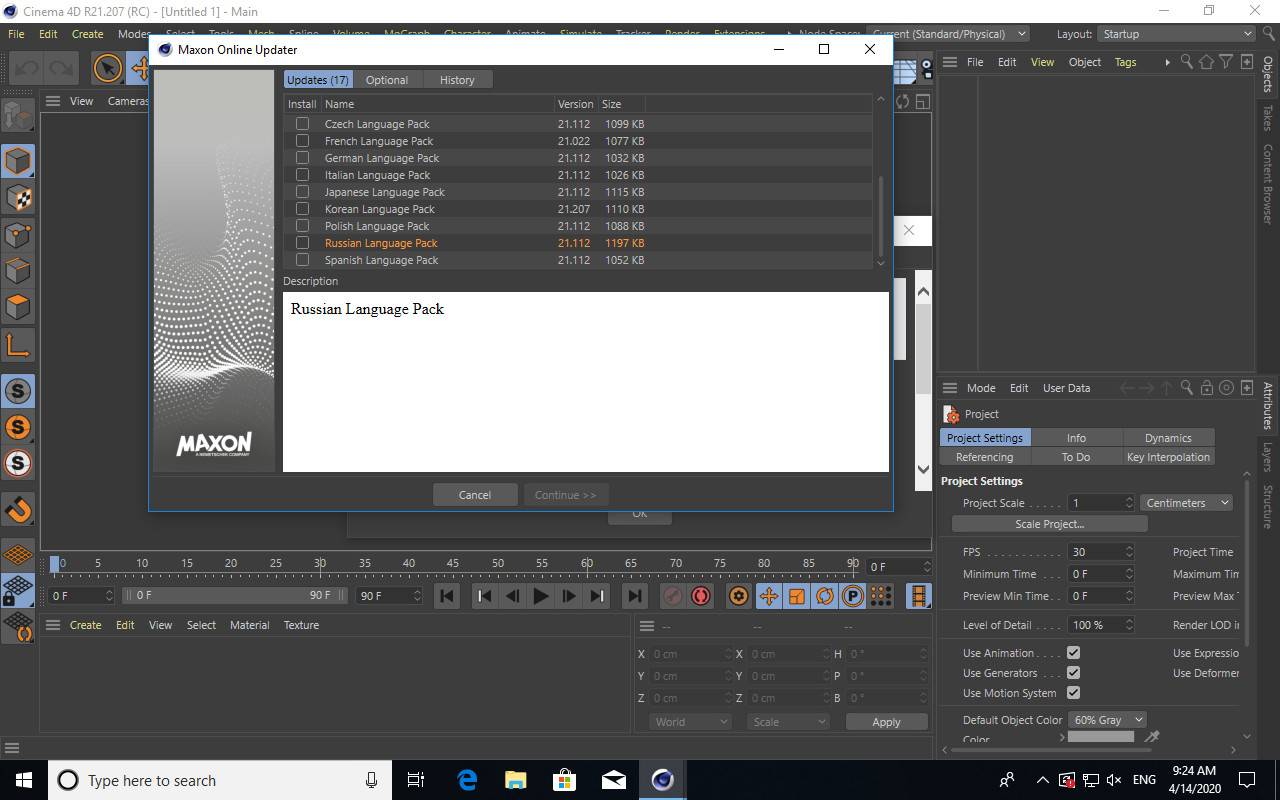
Task: Expand the Color row arrow
Action: pos(1062,738)
